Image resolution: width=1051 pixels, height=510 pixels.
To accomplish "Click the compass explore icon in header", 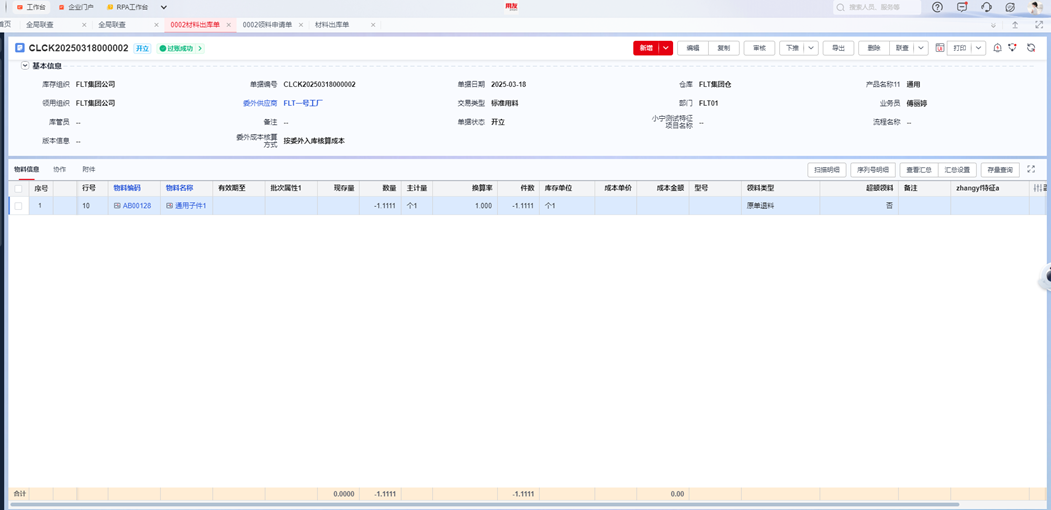I will point(1010,7).
